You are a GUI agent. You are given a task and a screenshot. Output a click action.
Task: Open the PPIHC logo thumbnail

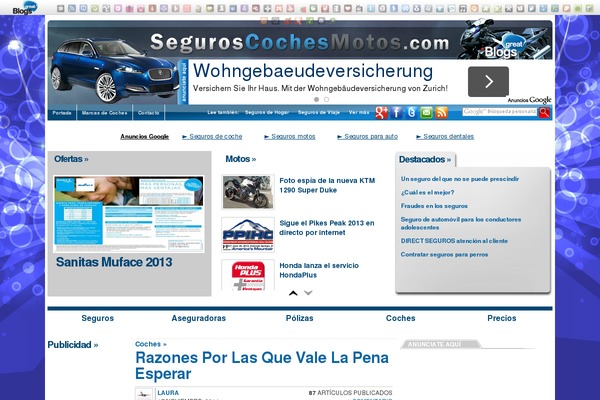click(248, 235)
